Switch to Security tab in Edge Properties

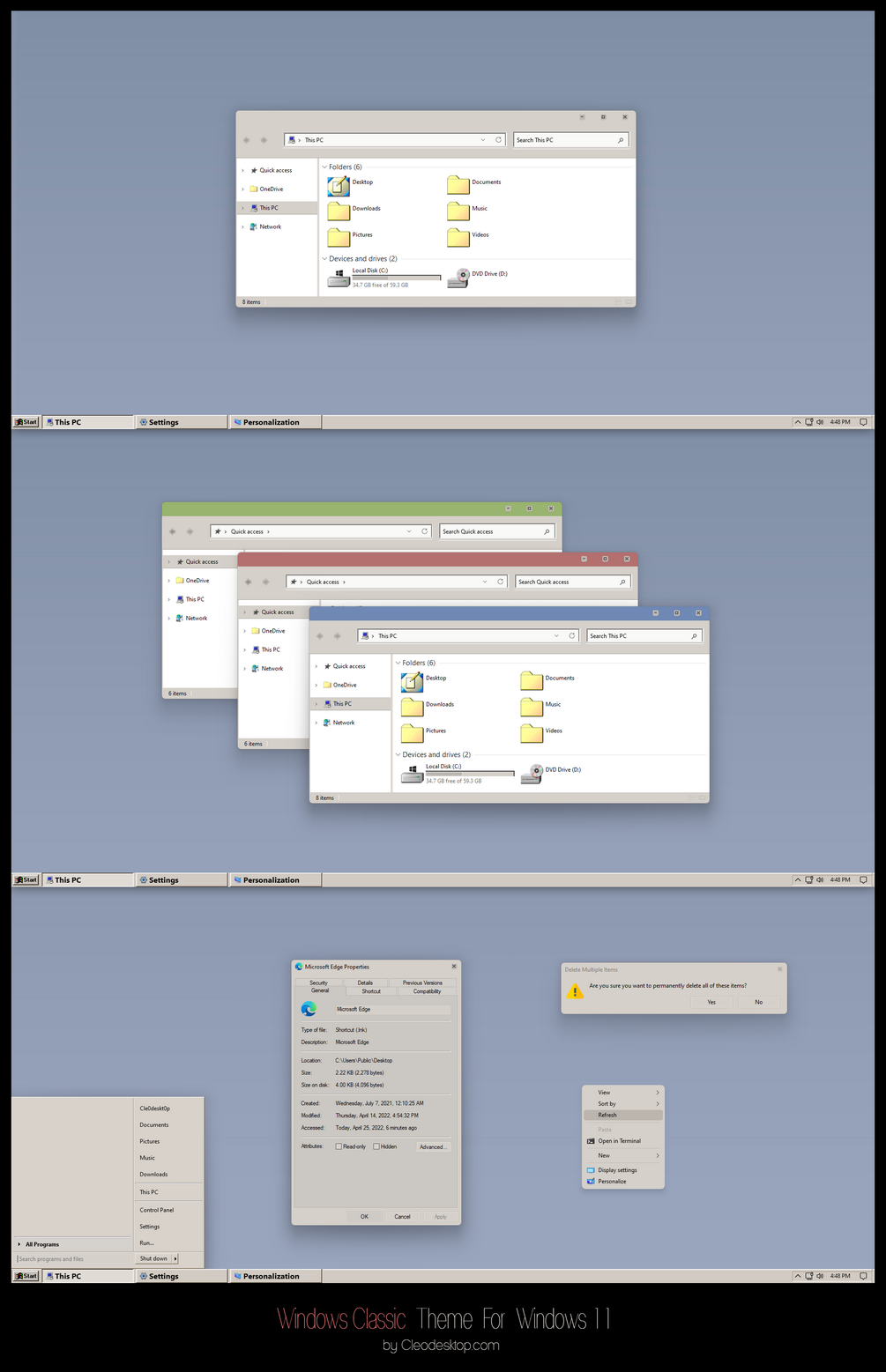318,983
